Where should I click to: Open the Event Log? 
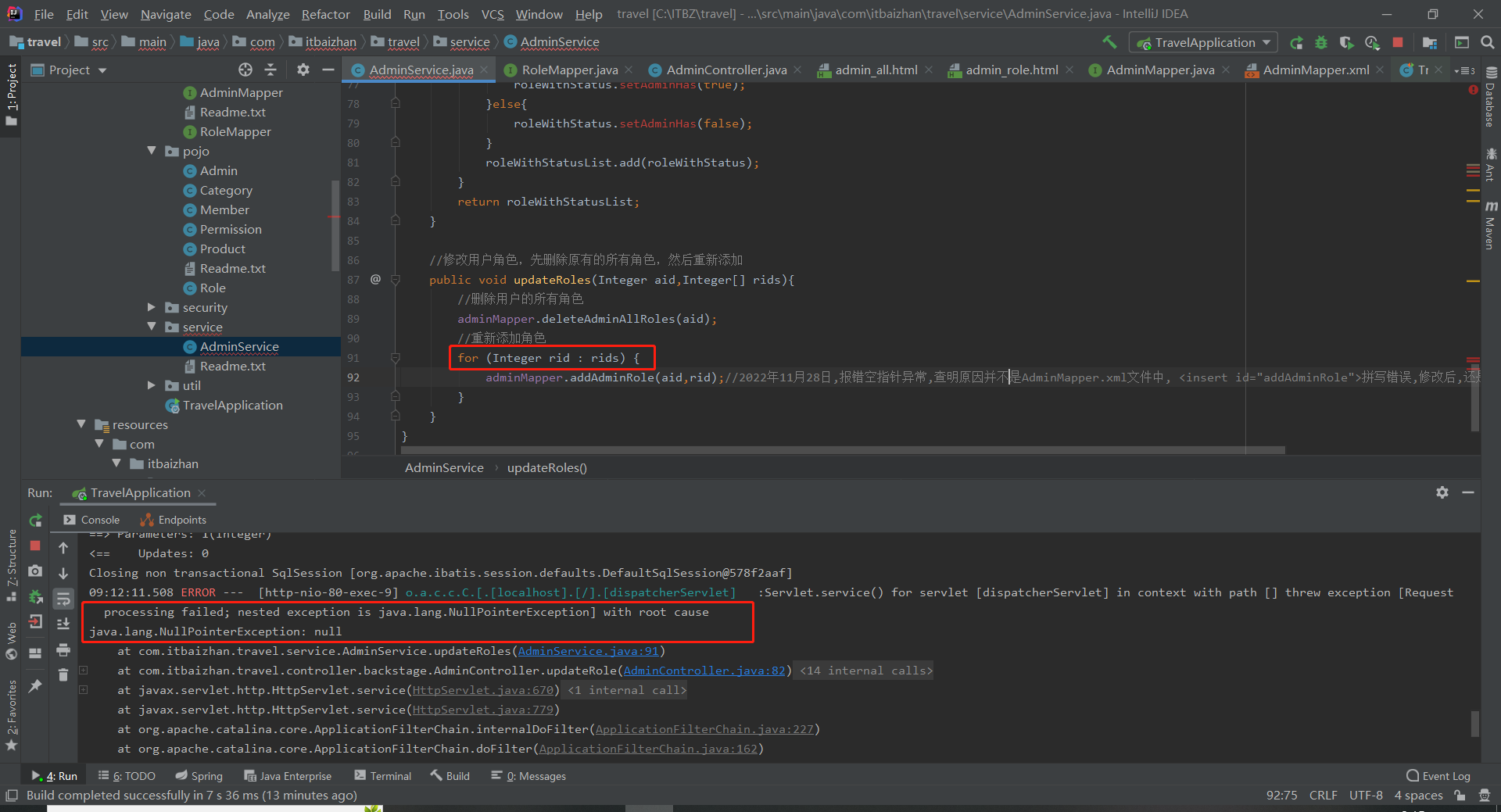click(1438, 776)
